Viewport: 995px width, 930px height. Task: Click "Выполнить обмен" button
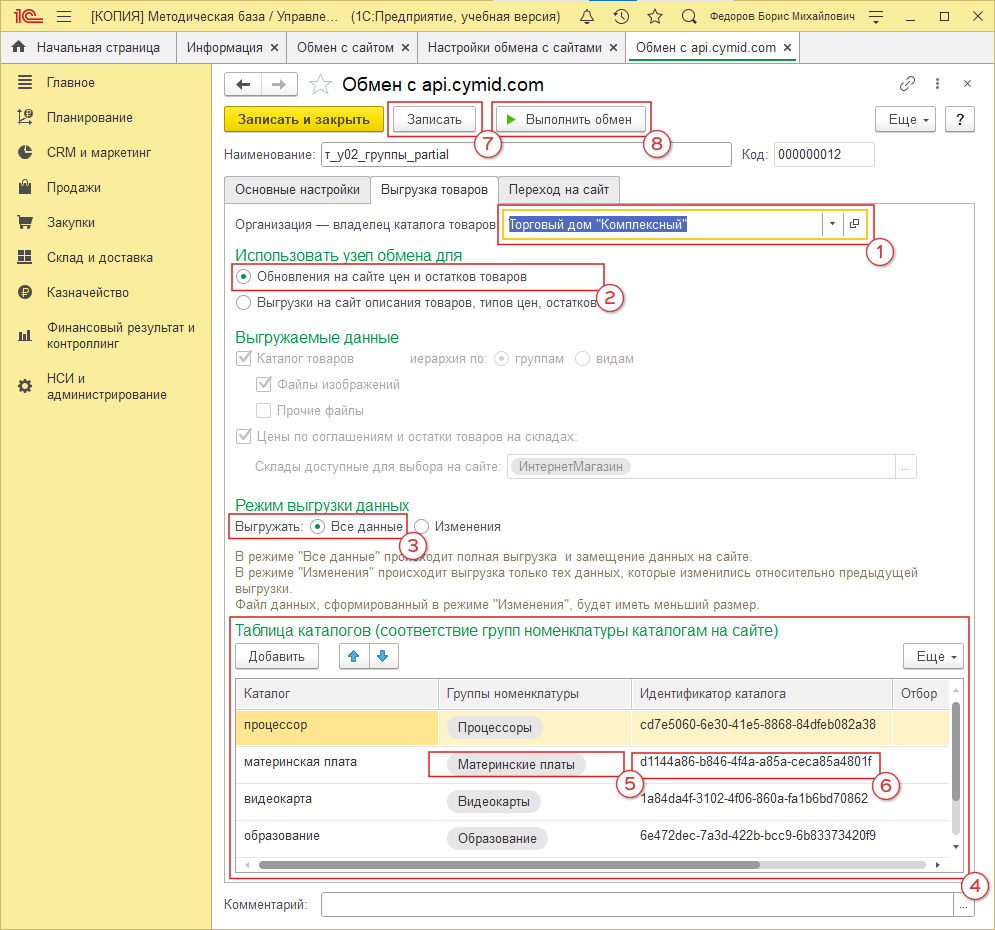tap(568, 120)
